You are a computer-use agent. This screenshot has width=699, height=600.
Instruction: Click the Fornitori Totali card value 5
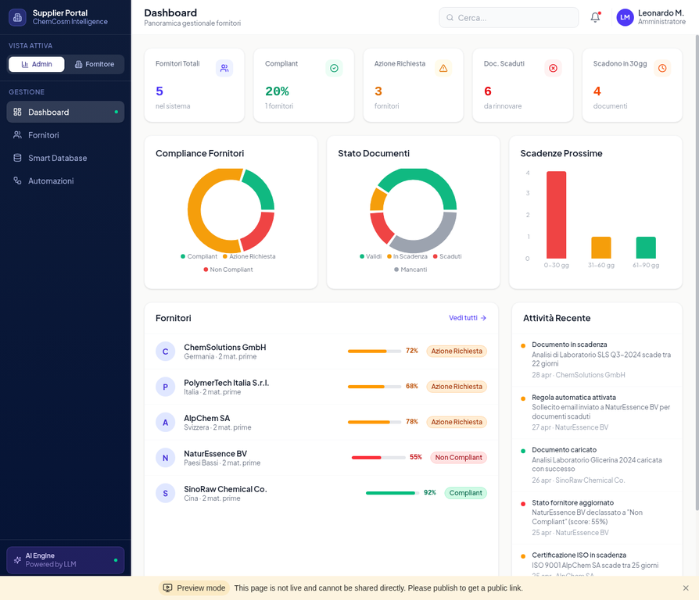pos(159,91)
